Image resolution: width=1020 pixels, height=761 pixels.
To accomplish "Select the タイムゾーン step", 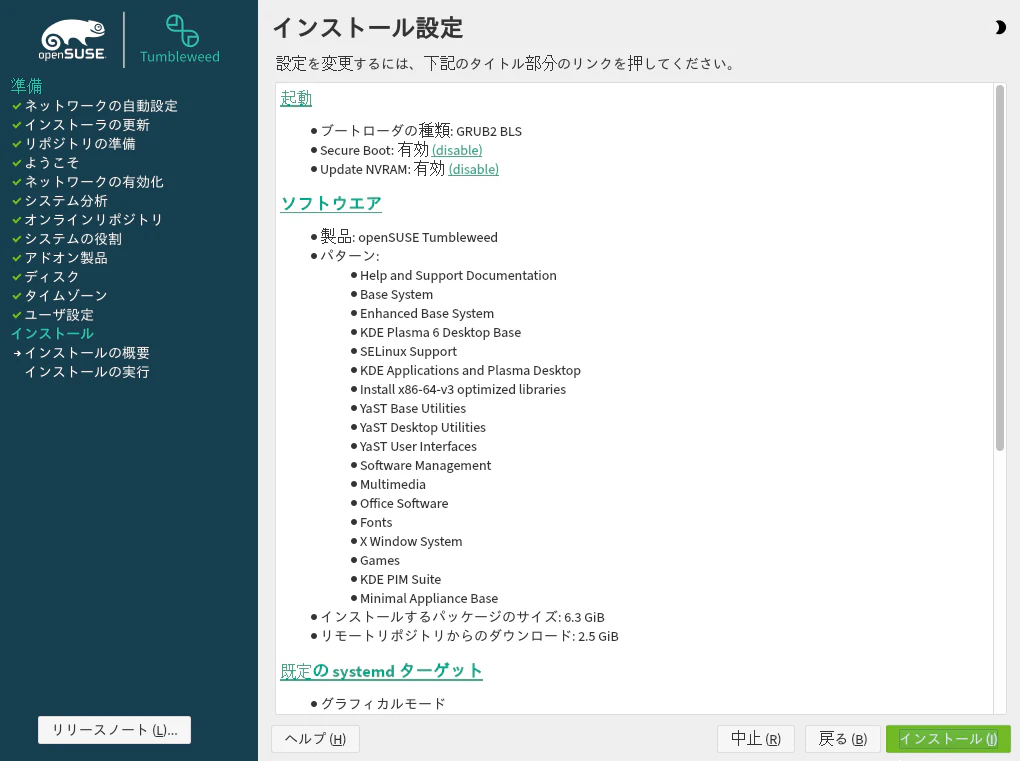I will tap(66, 296).
